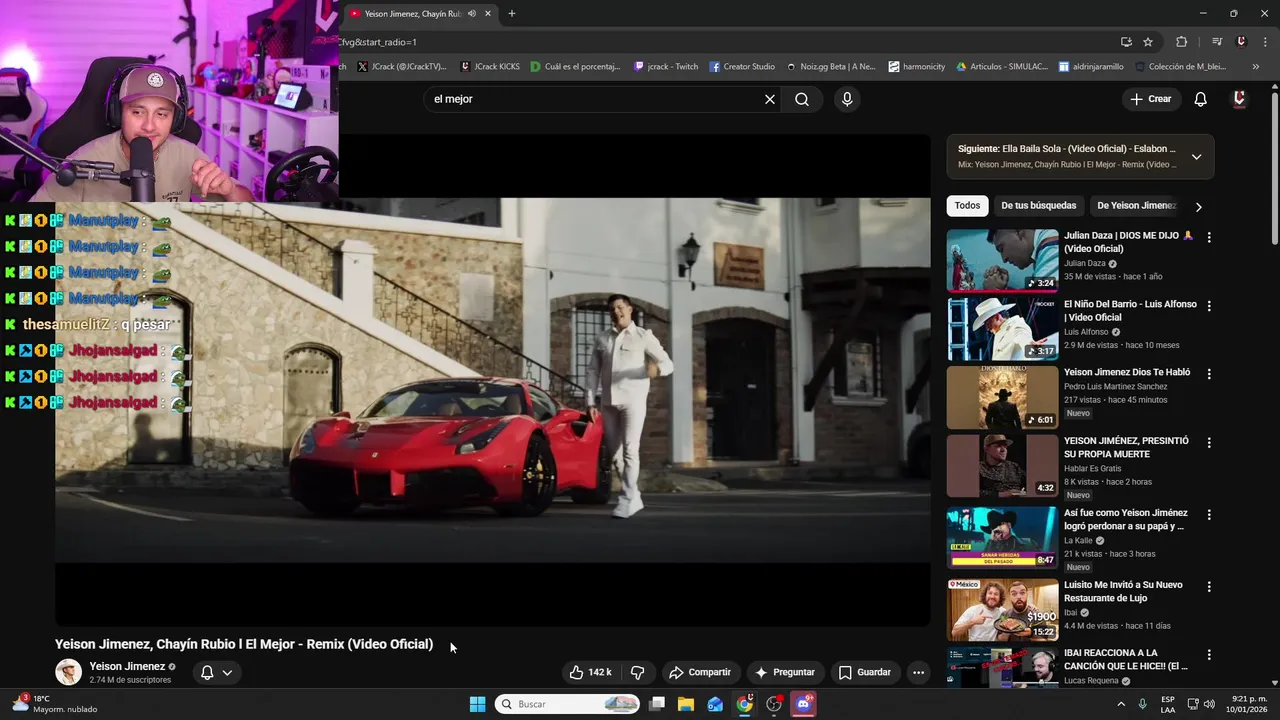This screenshot has height=720, width=1280.
Task: Start voice search with microphone icon
Action: point(847,99)
